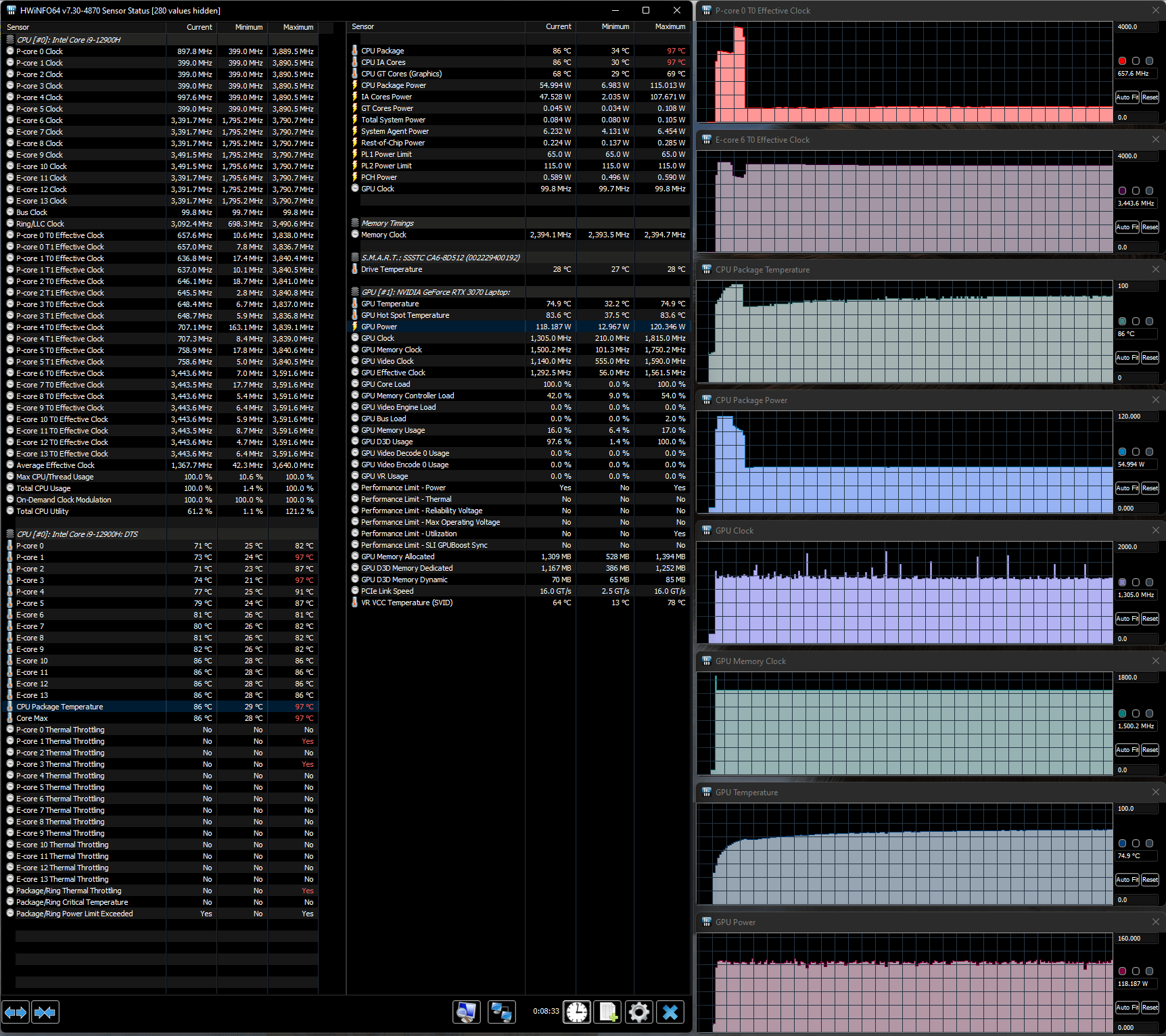The height and width of the screenshot is (1036, 1166).
Task: Click Reset in GPU Temperature graph window
Action: (x=1150, y=880)
